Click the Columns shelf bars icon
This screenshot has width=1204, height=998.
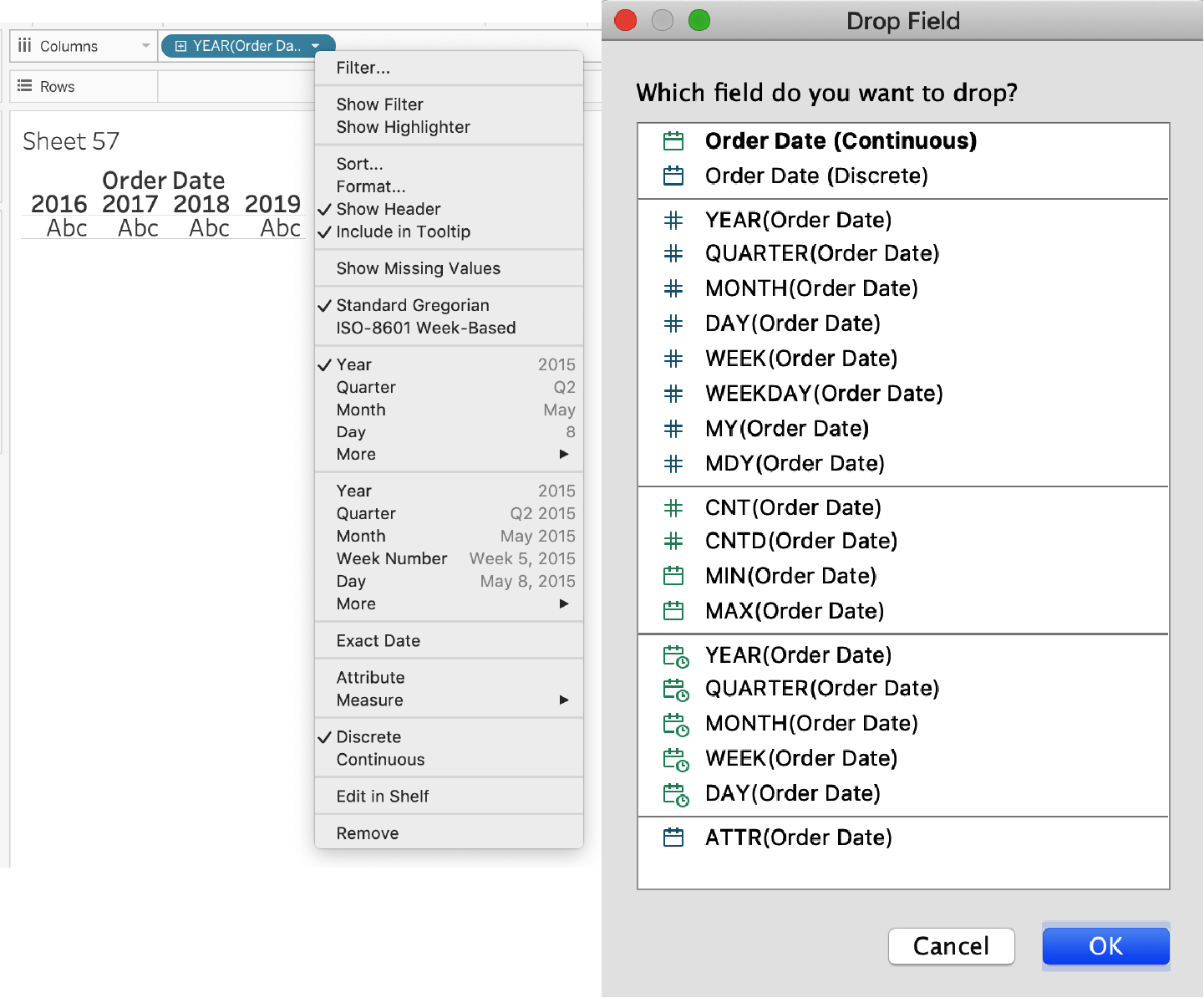click(x=25, y=45)
